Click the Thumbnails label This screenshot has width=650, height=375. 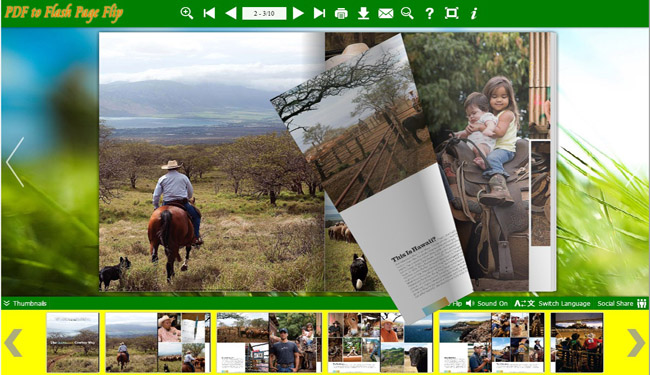point(29,303)
